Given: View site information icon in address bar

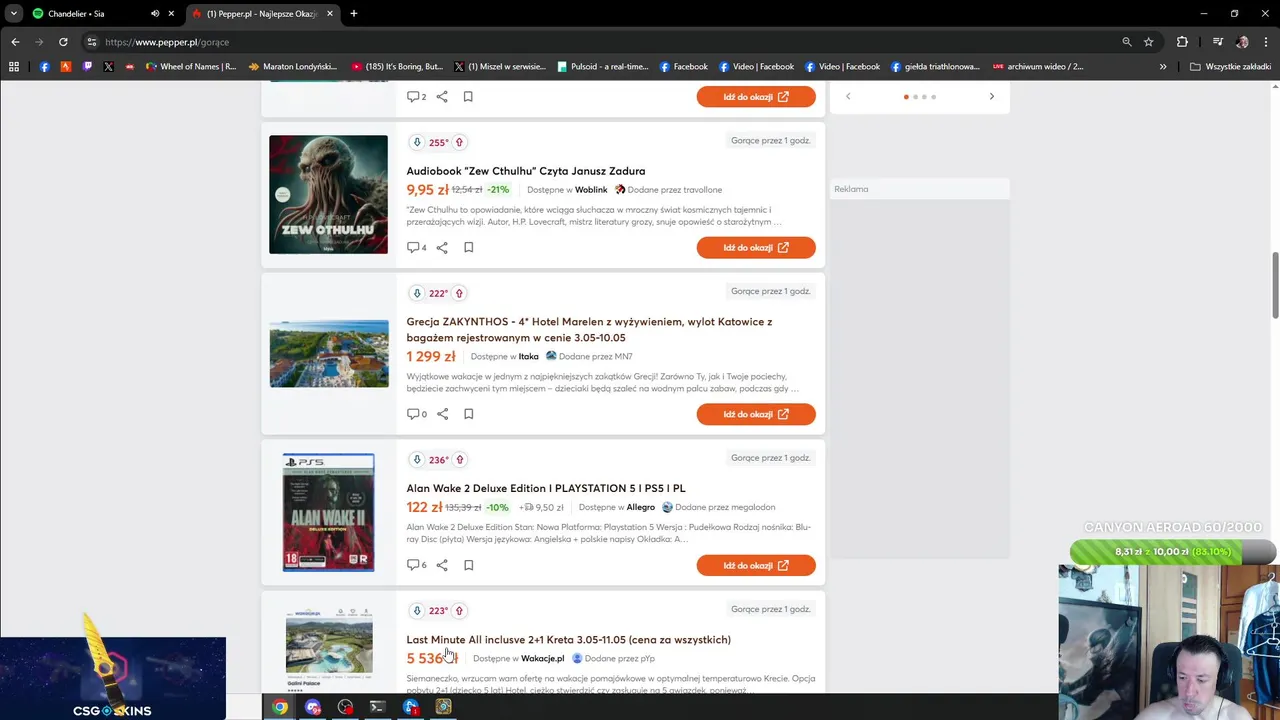Looking at the screenshot, I should tap(92, 42).
